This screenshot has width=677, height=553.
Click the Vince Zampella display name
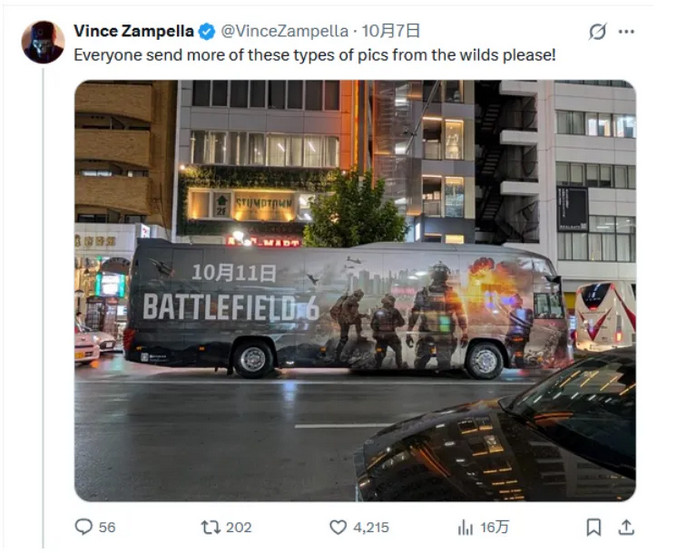(134, 31)
